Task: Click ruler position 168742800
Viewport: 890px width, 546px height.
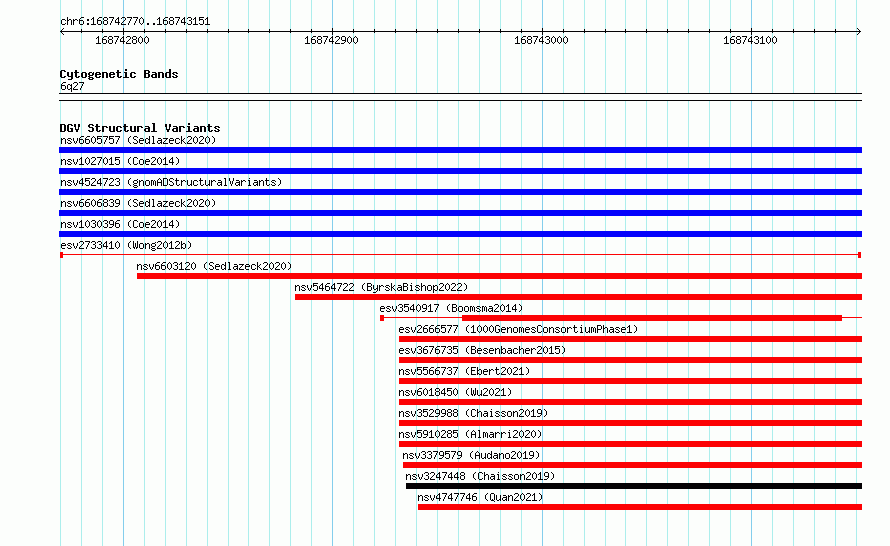Action: (x=123, y=40)
